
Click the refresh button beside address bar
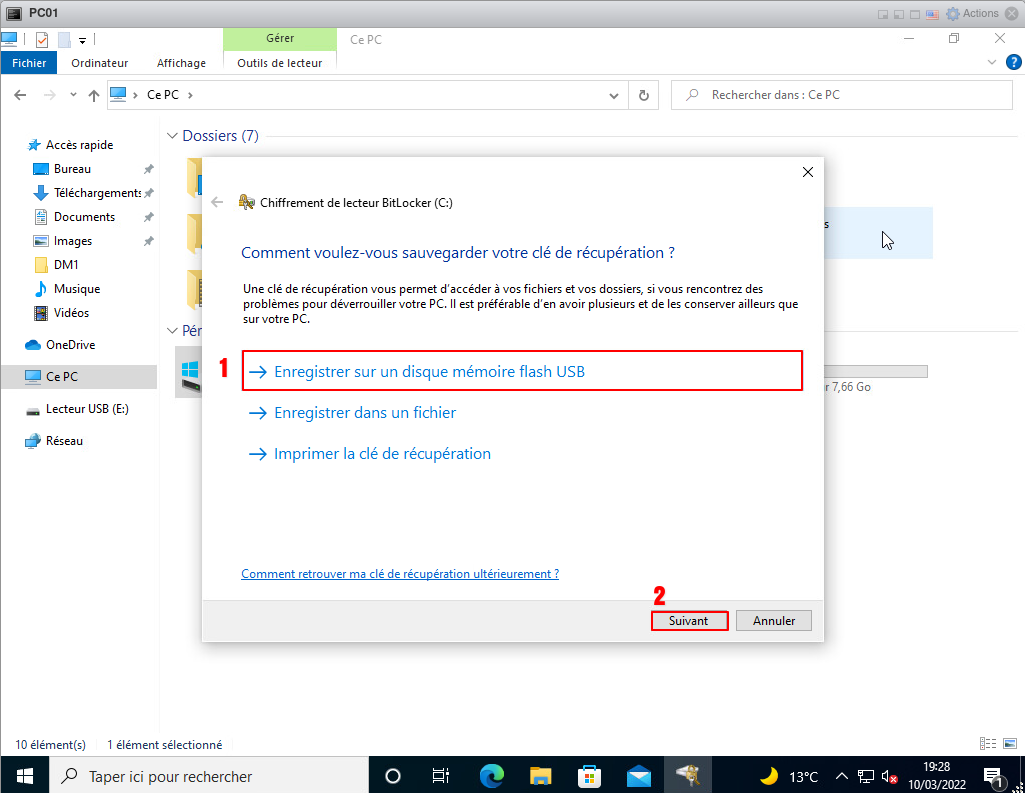coord(643,95)
